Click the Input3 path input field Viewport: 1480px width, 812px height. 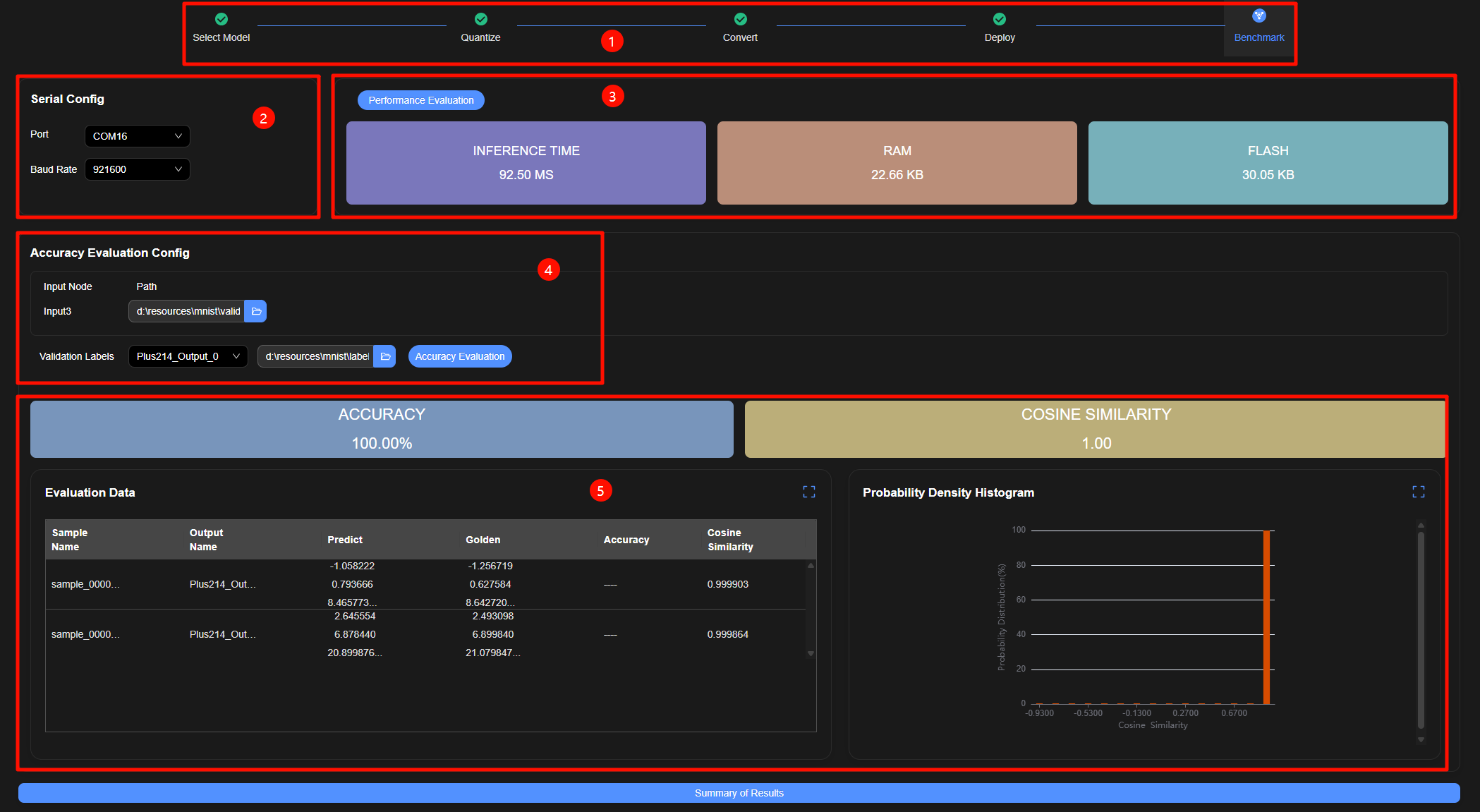188,311
